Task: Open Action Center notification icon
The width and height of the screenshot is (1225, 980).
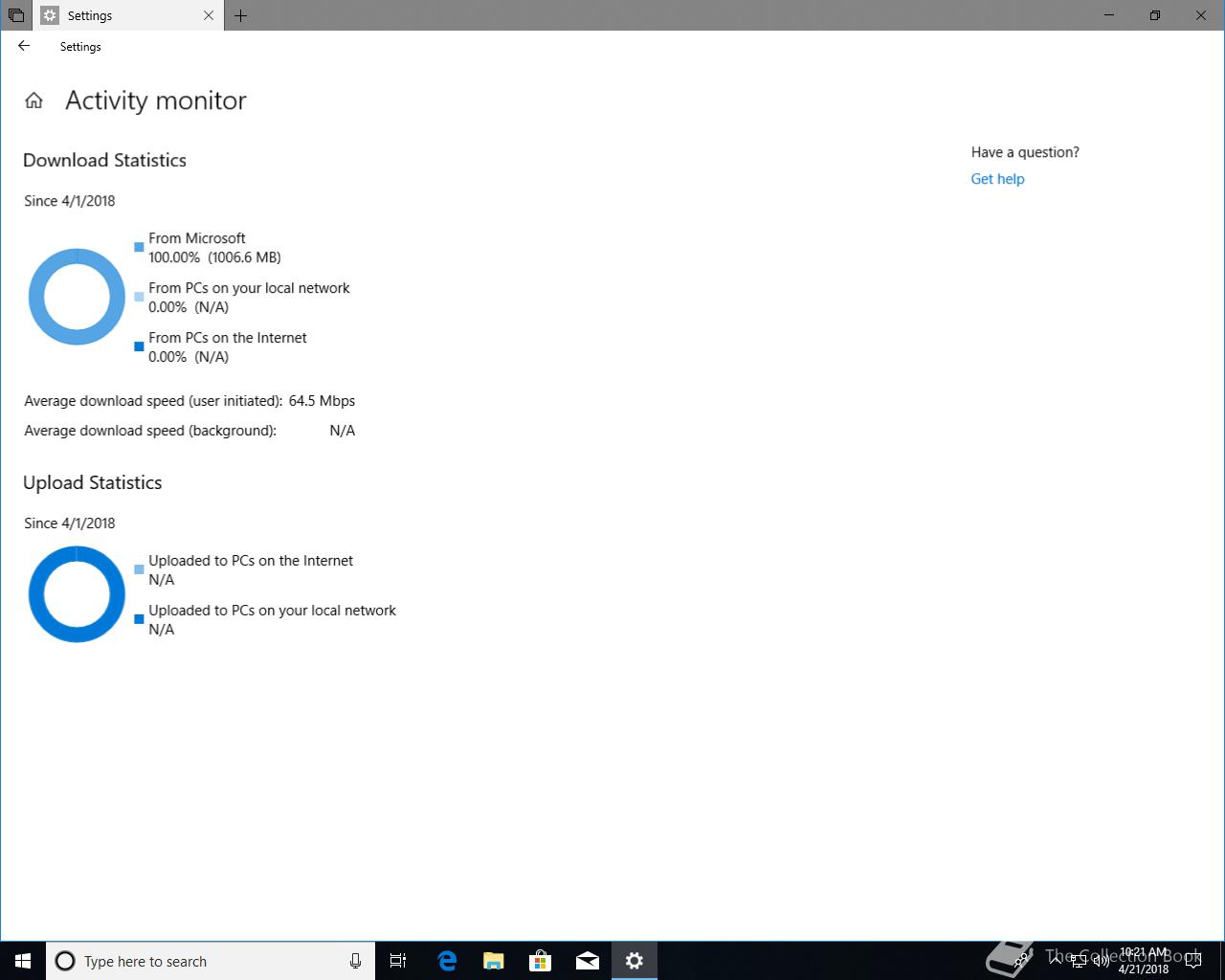Action: click(1193, 961)
